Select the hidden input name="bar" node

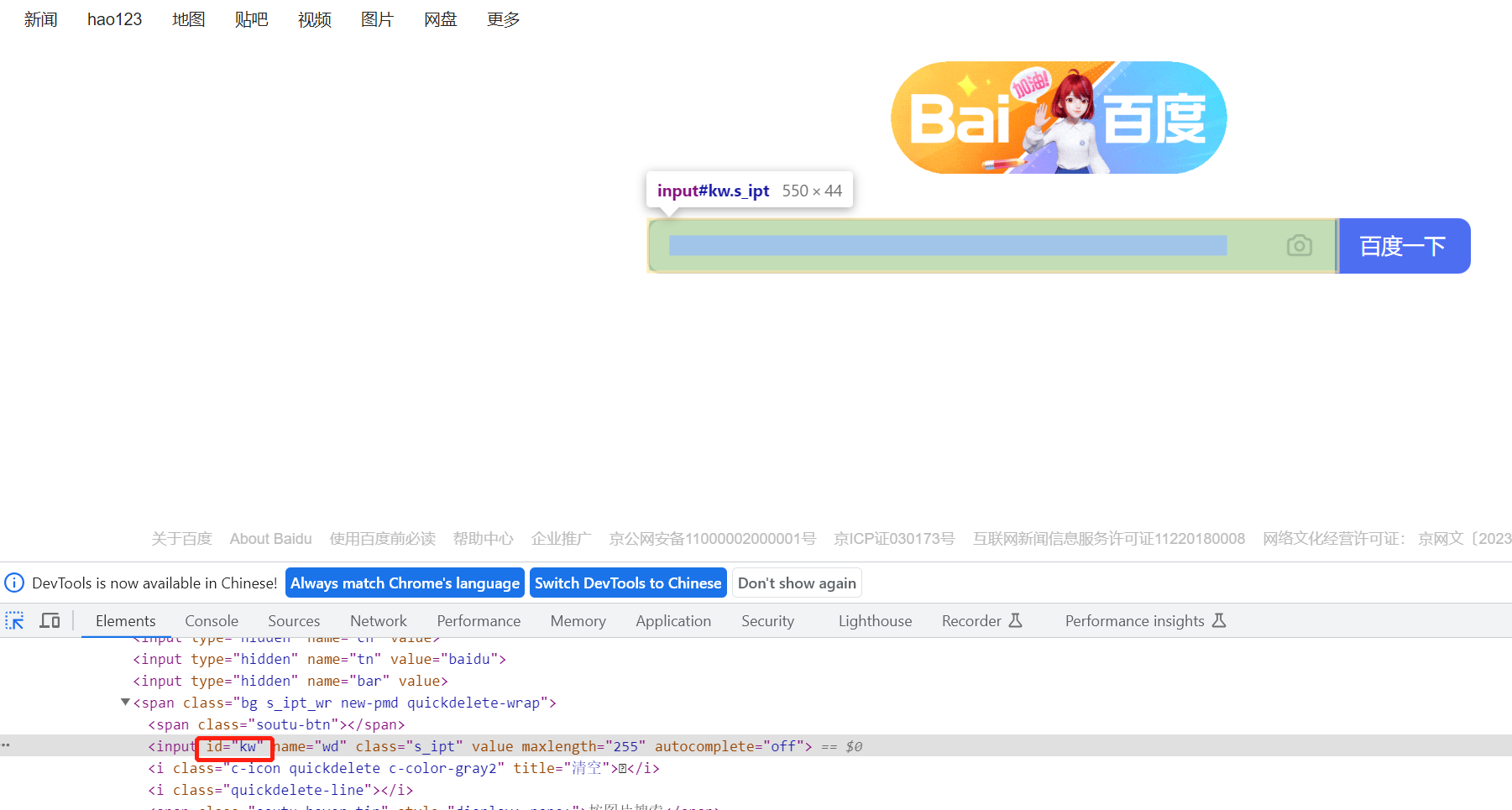click(x=290, y=681)
